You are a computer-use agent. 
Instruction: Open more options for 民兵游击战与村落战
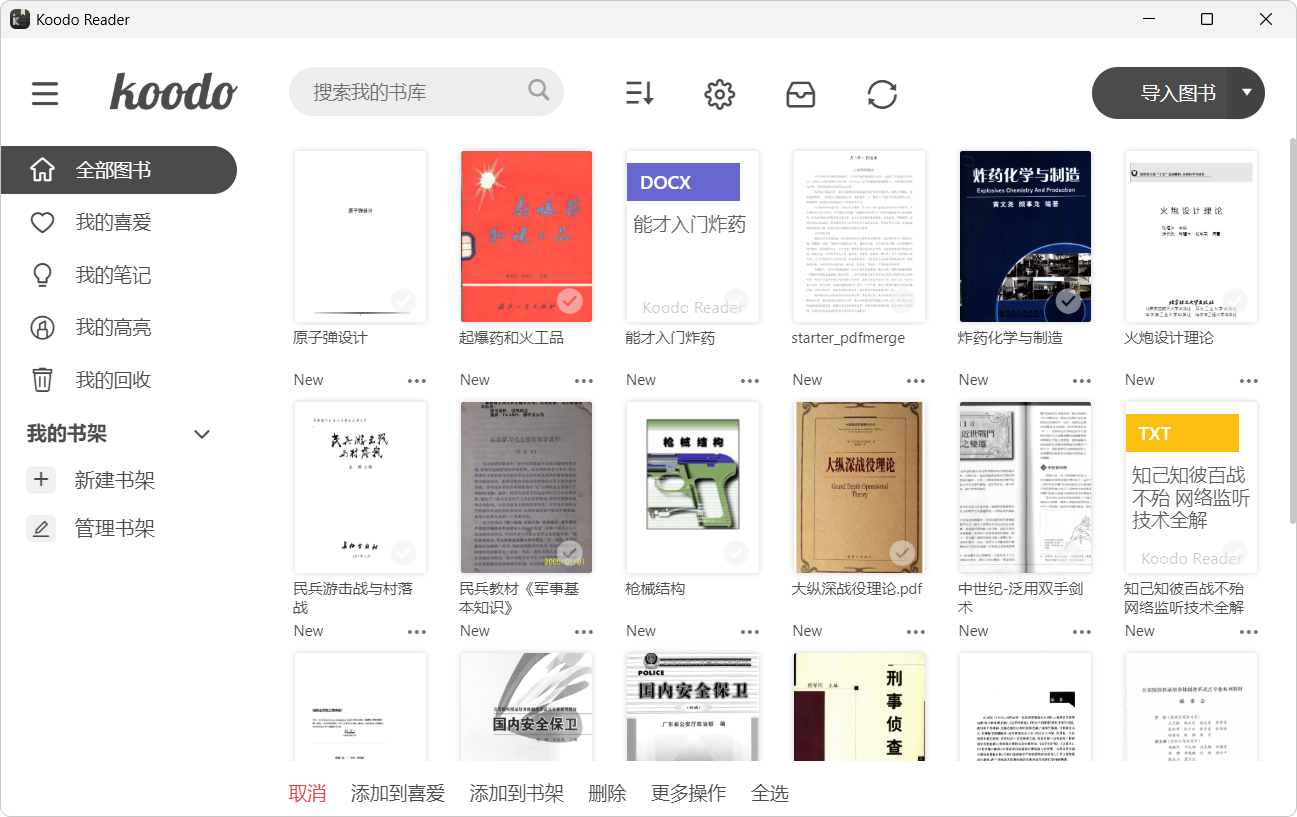[x=417, y=632]
